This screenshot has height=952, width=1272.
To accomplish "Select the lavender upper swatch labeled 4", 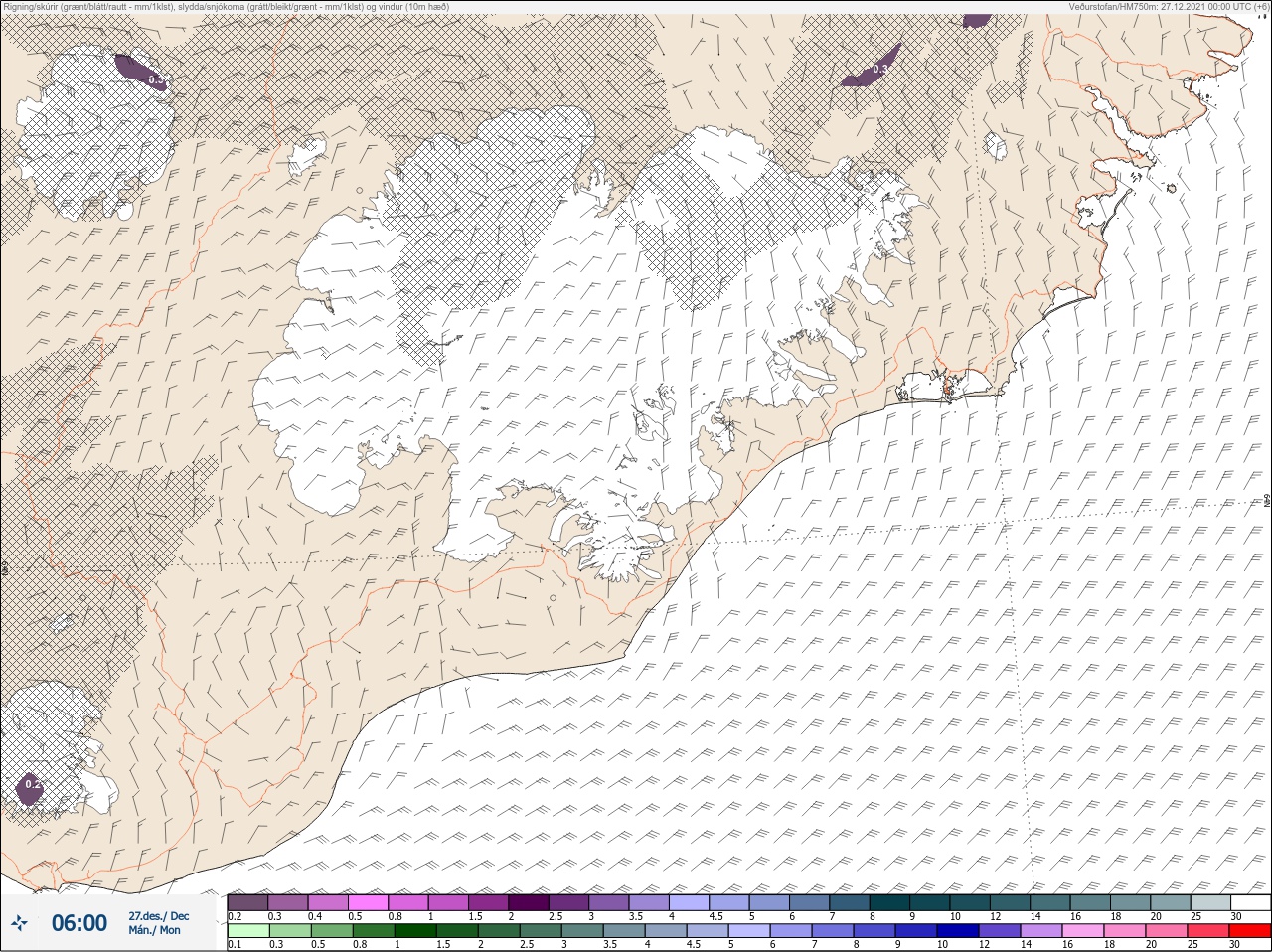I will tap(689, 902).
